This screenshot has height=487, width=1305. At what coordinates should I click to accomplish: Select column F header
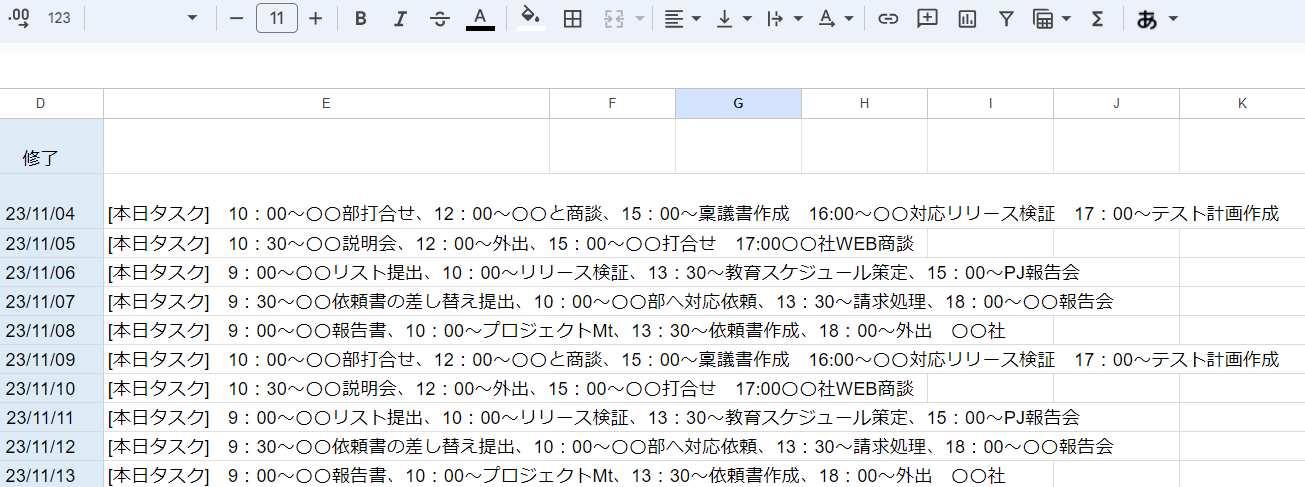(x=612, y=103)
